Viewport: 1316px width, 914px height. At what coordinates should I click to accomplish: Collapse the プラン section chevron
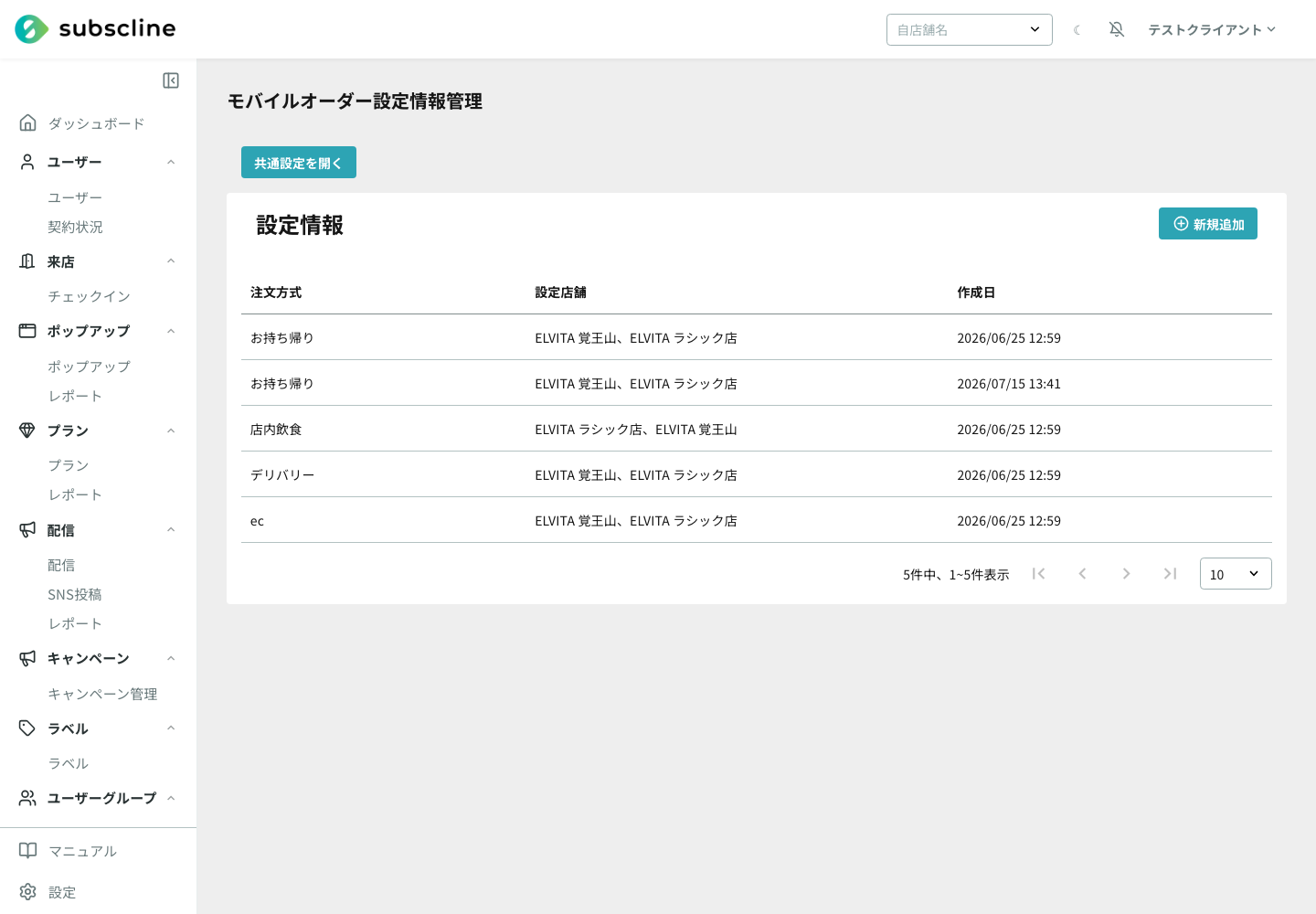point(171,430)
